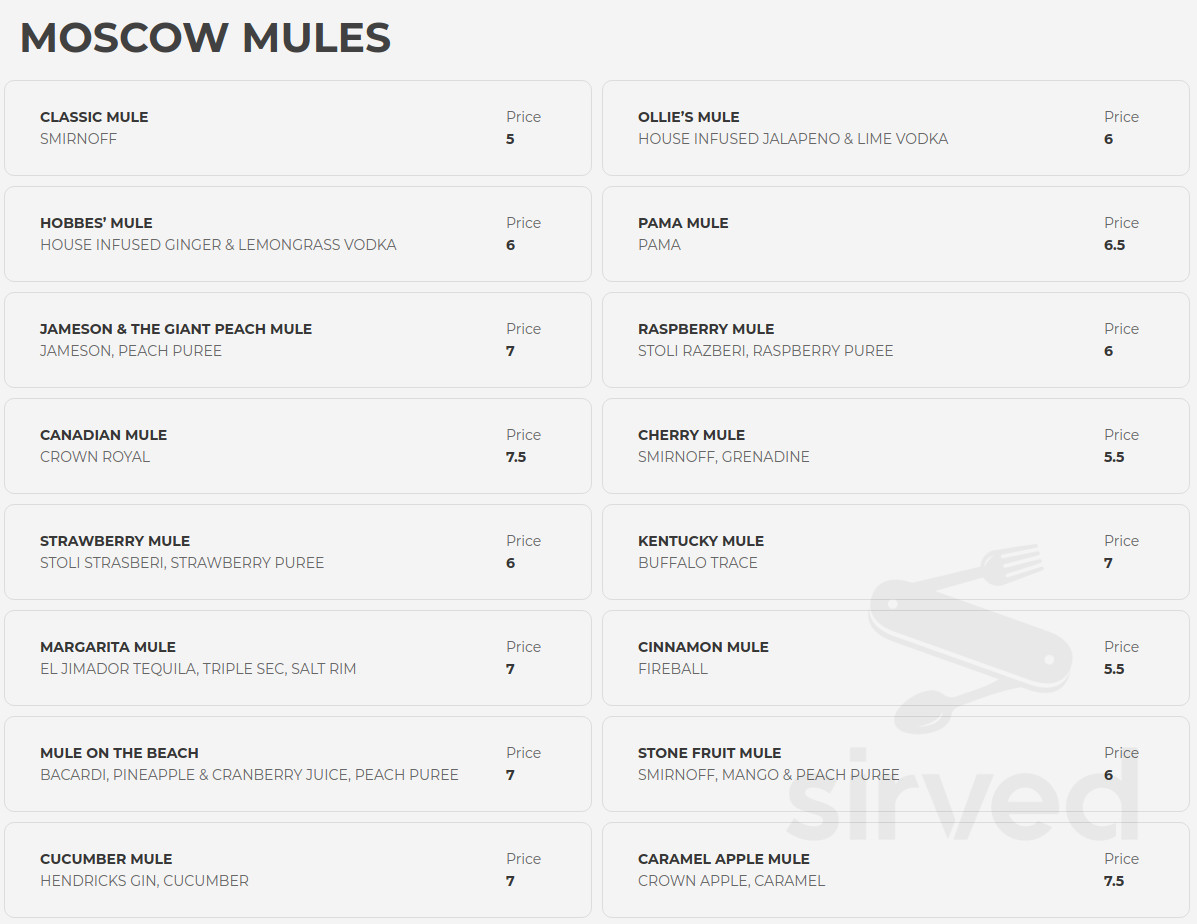Select the Canadian Mule card
The height and width of the screenshot is (924, 1197).
[298, 446]
